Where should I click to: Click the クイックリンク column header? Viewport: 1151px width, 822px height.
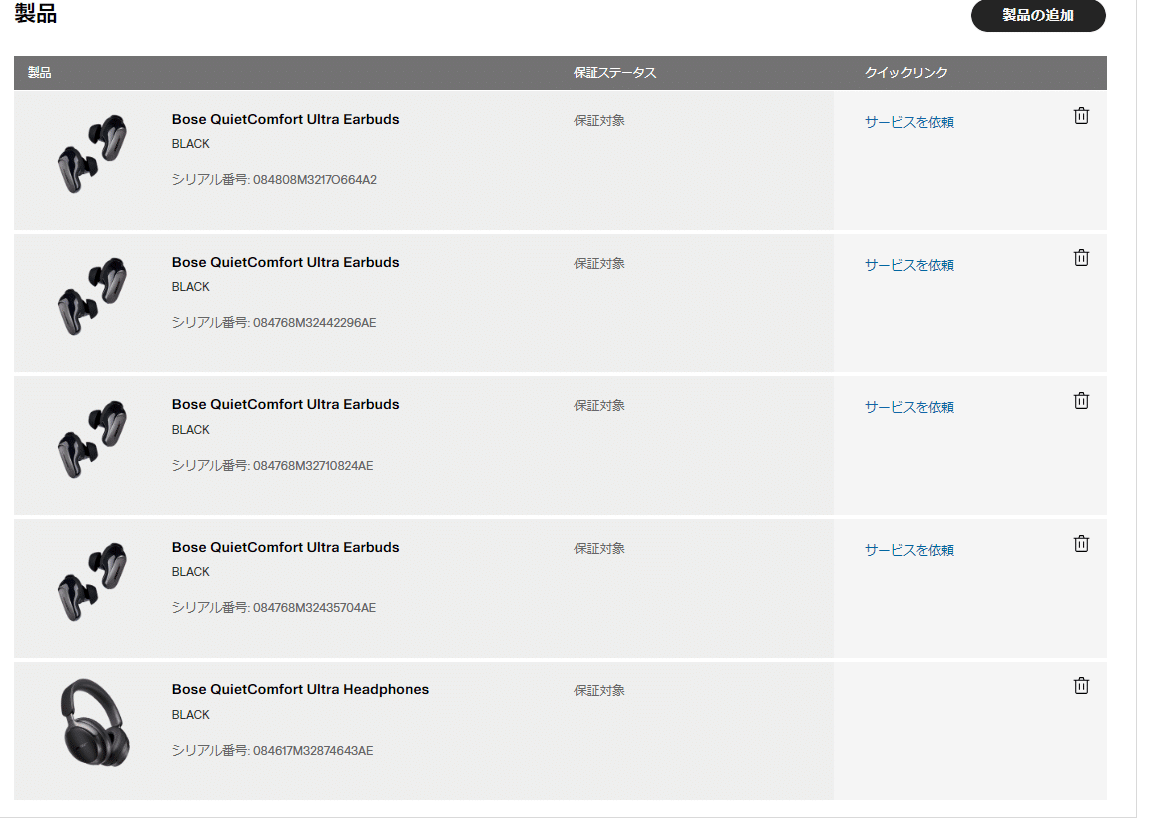(x=906, y=73)
